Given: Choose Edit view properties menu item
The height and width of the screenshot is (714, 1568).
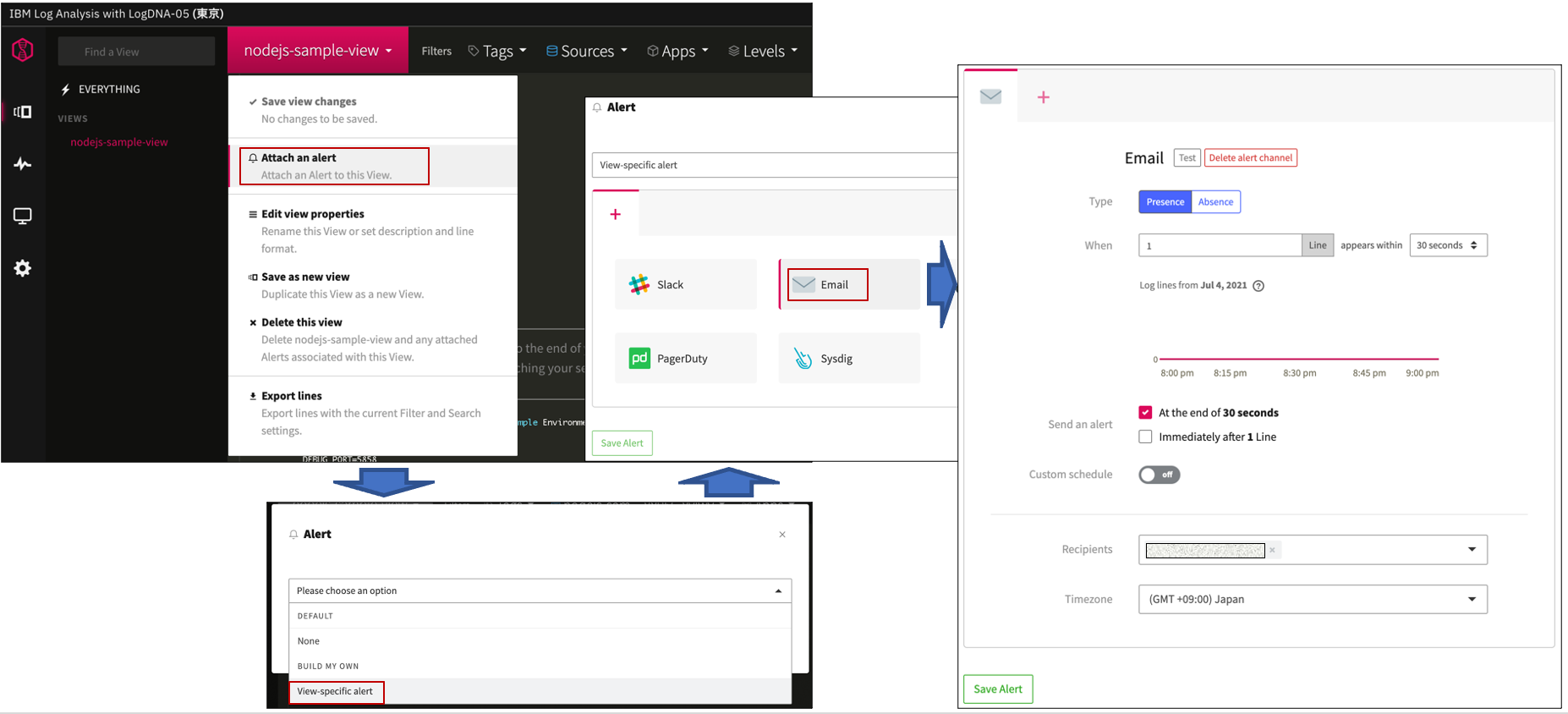Looking at the screenshot, I should coord(373,231).
